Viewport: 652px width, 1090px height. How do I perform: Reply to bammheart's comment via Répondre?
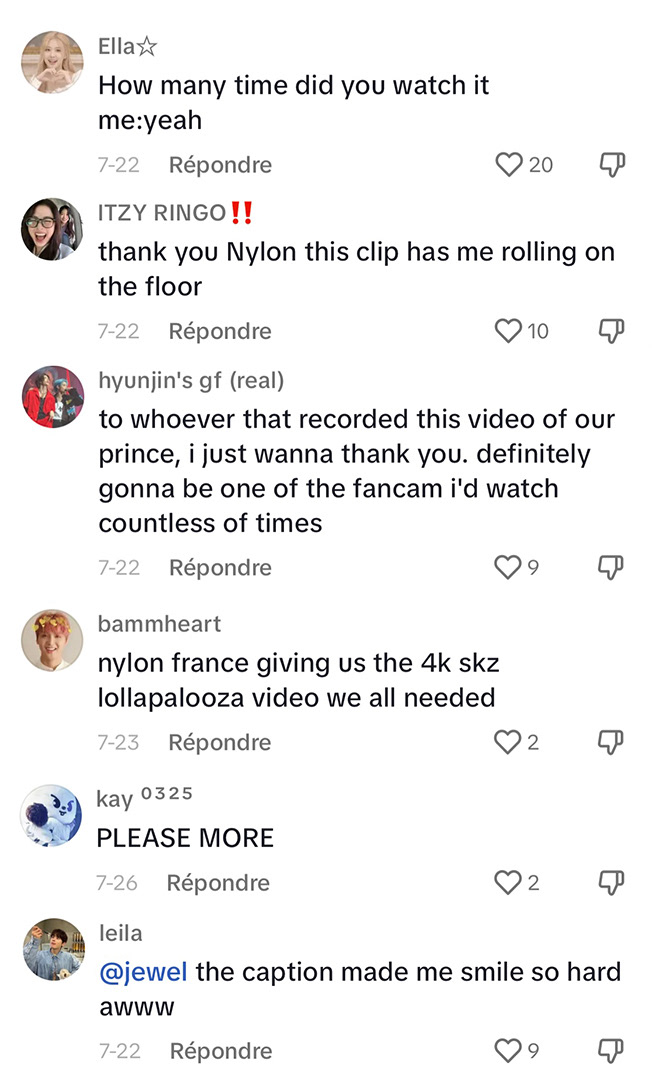[220, 742]
